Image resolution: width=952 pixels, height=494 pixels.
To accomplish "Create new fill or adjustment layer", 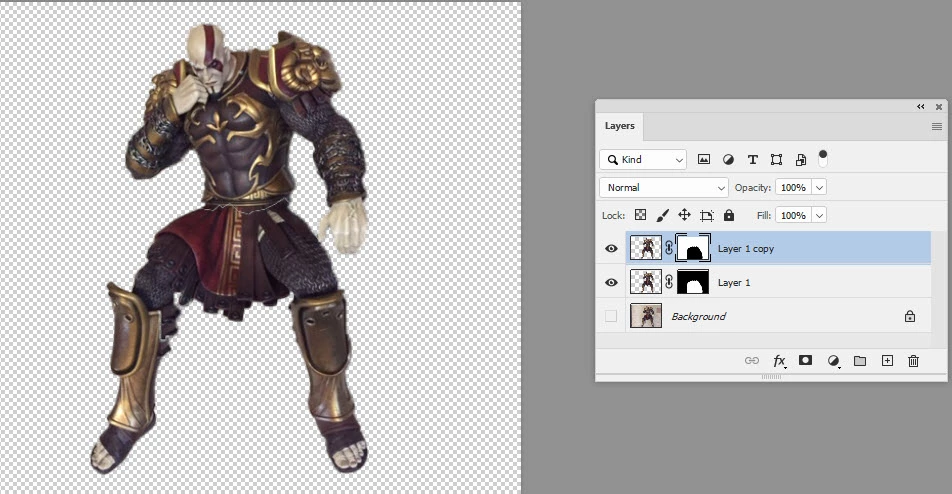I will [834, 361].
